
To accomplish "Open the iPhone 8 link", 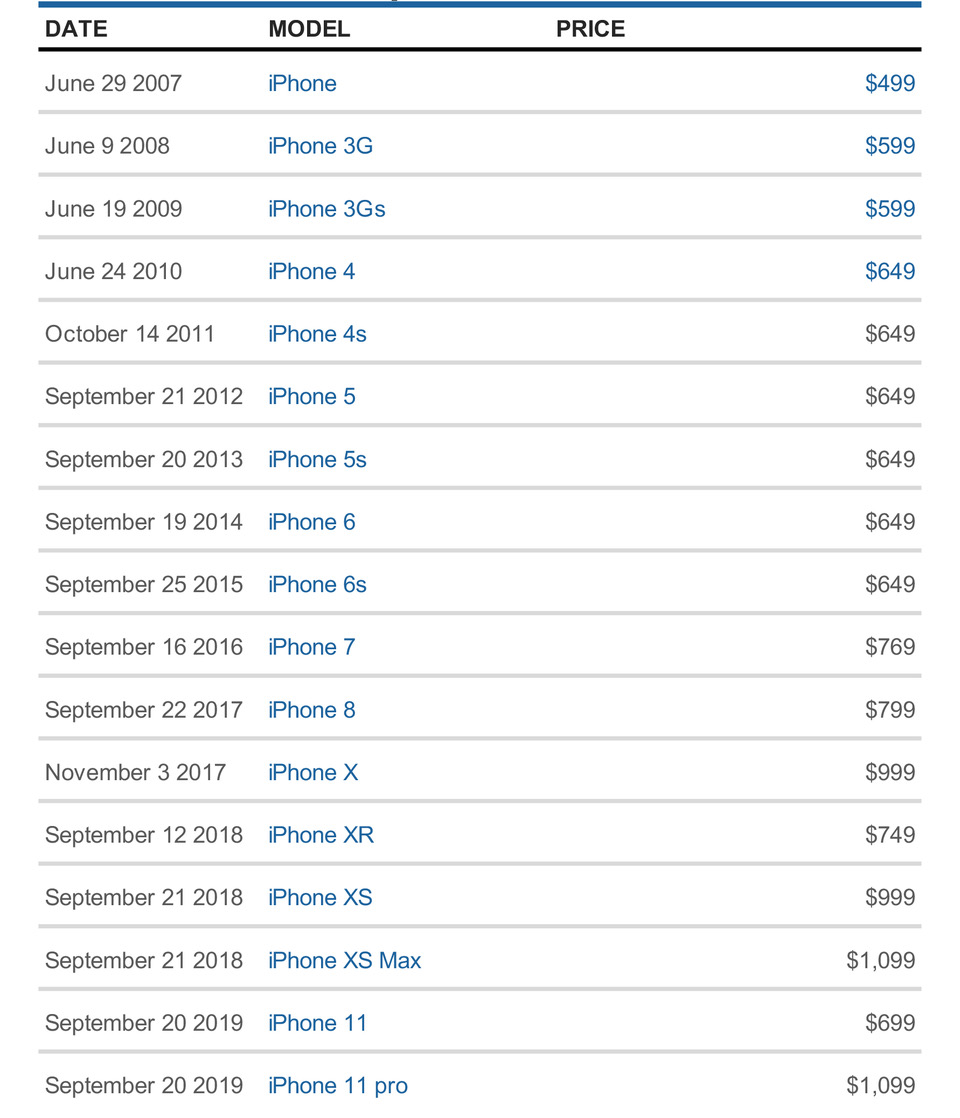I will pyautogui.click(x=311, y=710).
